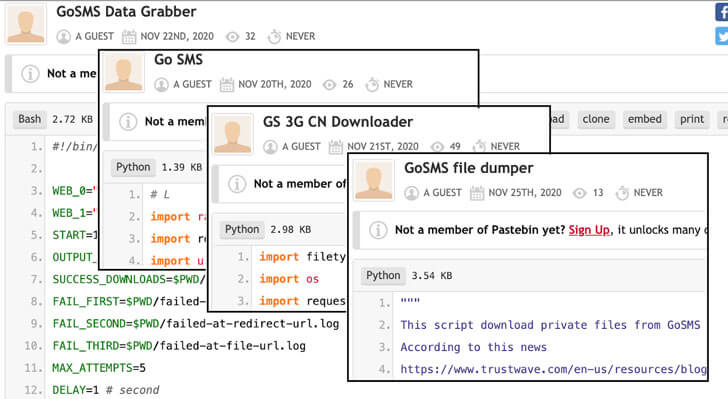Click the FAIL_SECOND code line

pos(195,323)
